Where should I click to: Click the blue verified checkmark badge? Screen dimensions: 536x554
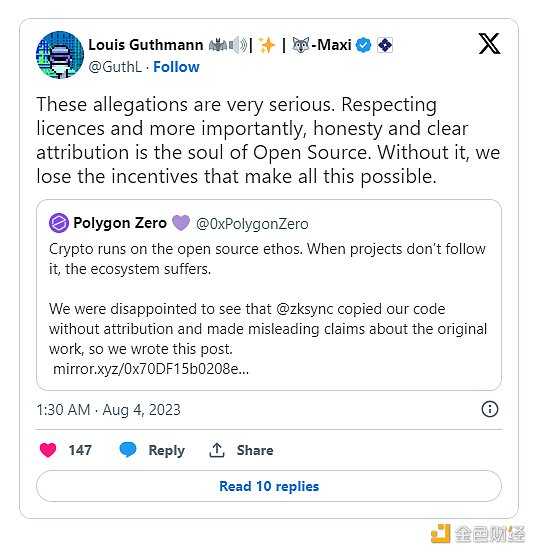(x=364, y=45)
